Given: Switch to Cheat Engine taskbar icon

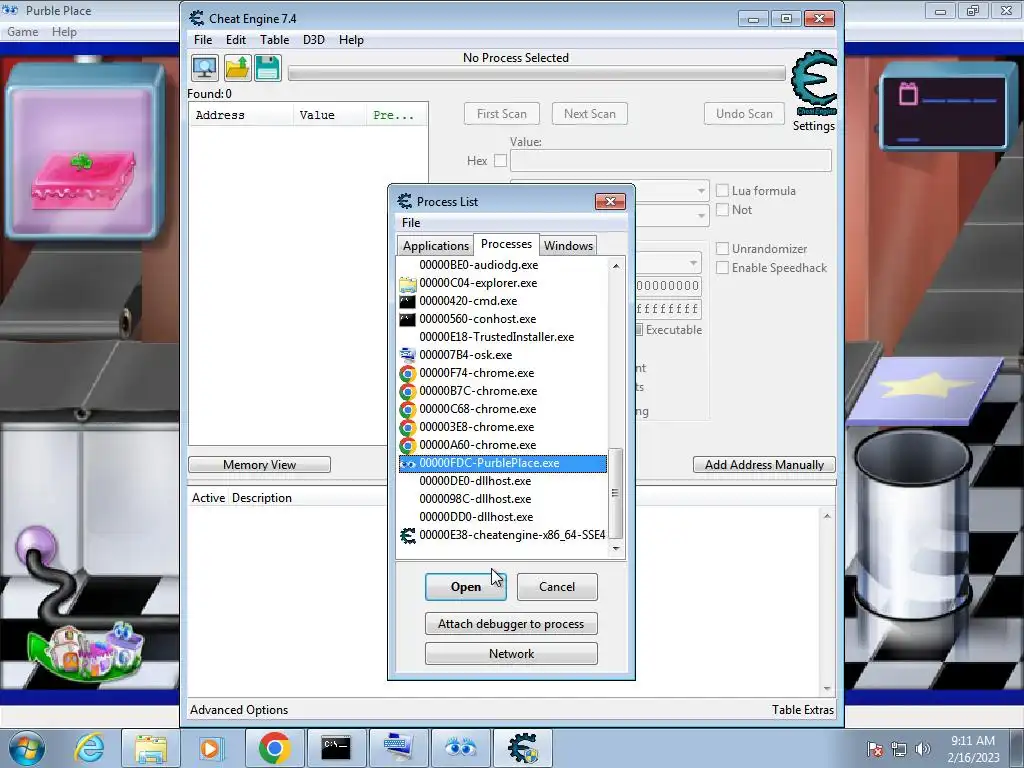Looking at the screenshot, I should coord(522,748).
